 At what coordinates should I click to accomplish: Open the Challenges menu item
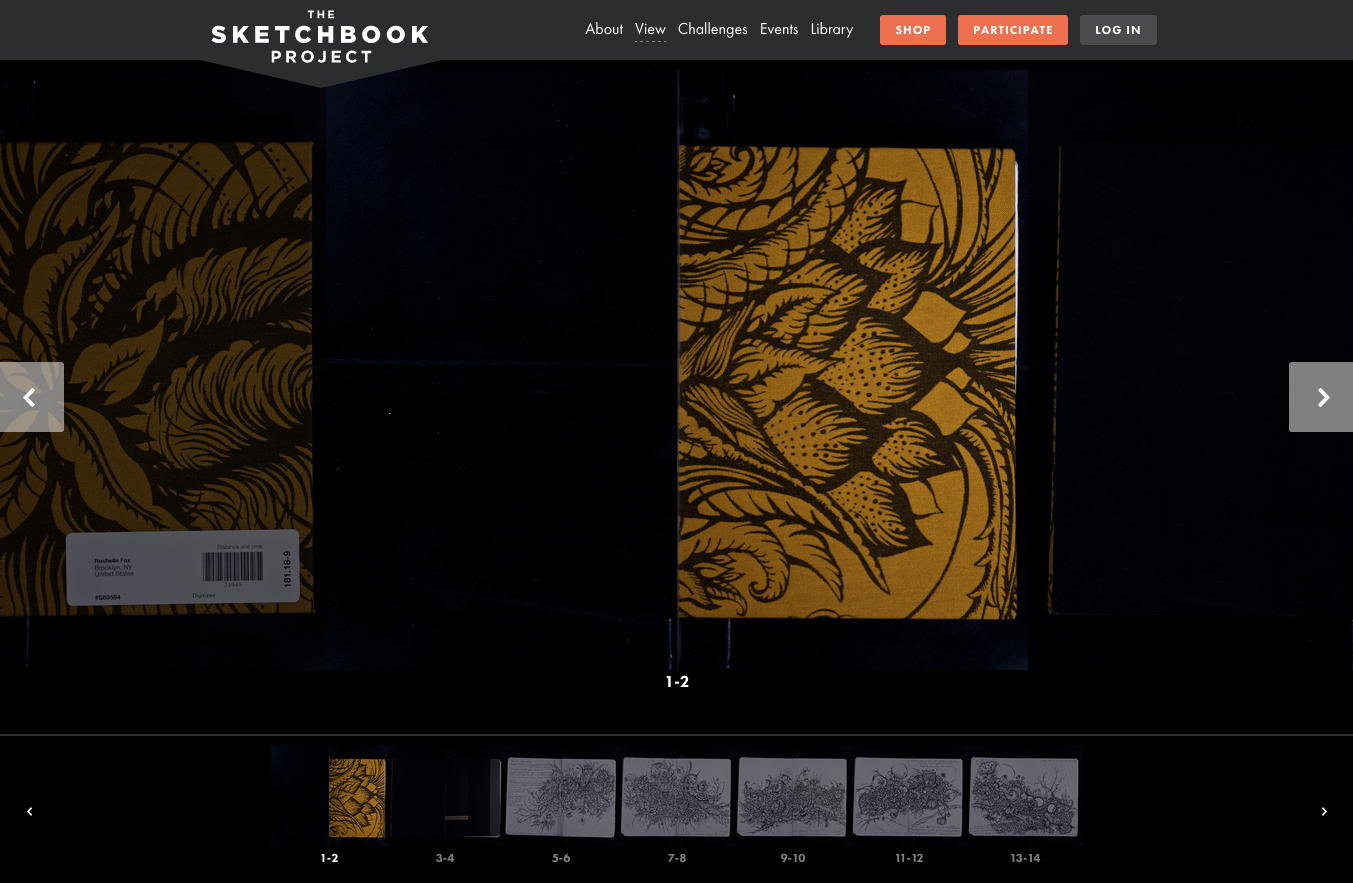713,29
